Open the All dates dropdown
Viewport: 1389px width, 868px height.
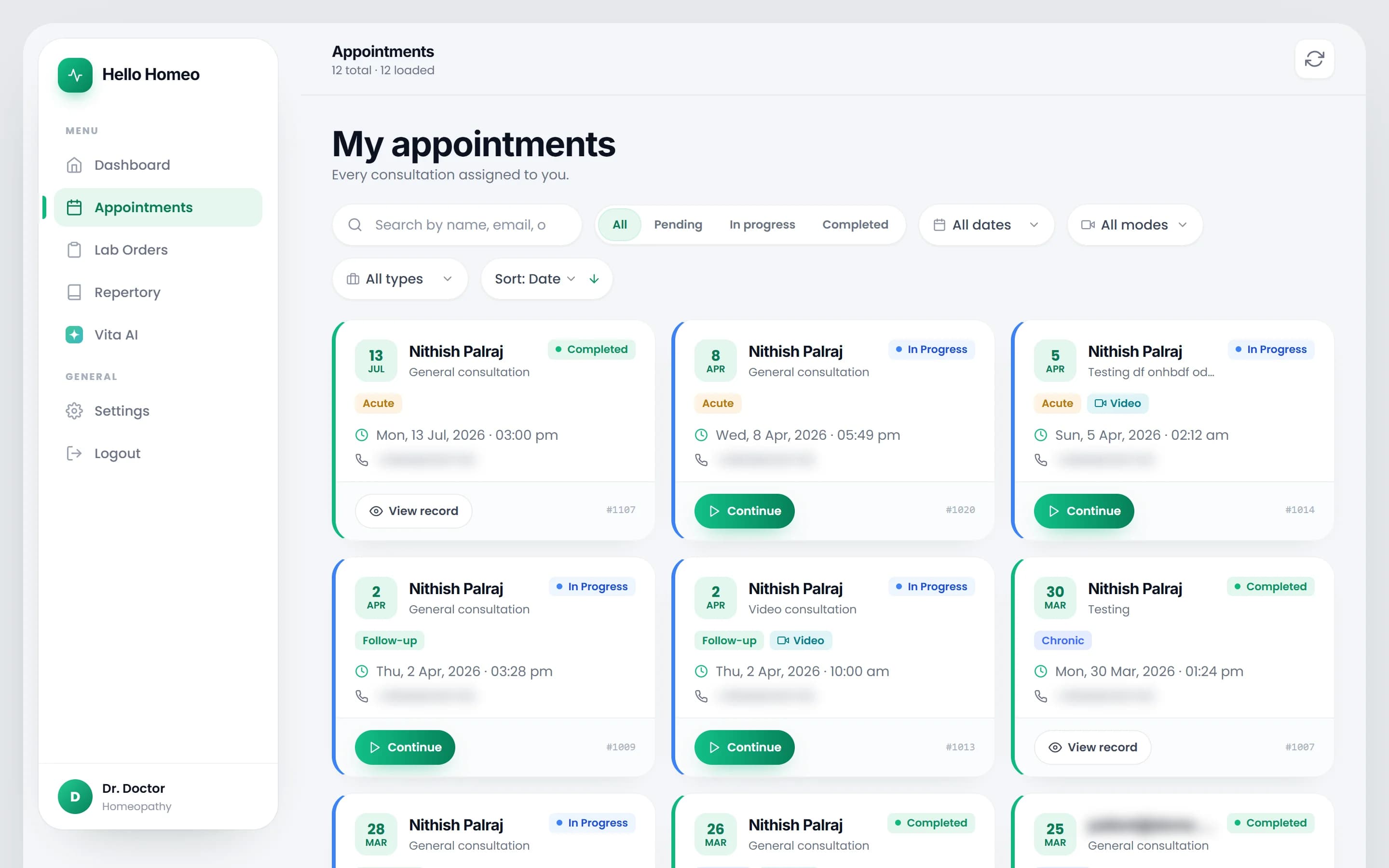pyautogui.click(x=986, y=225)
